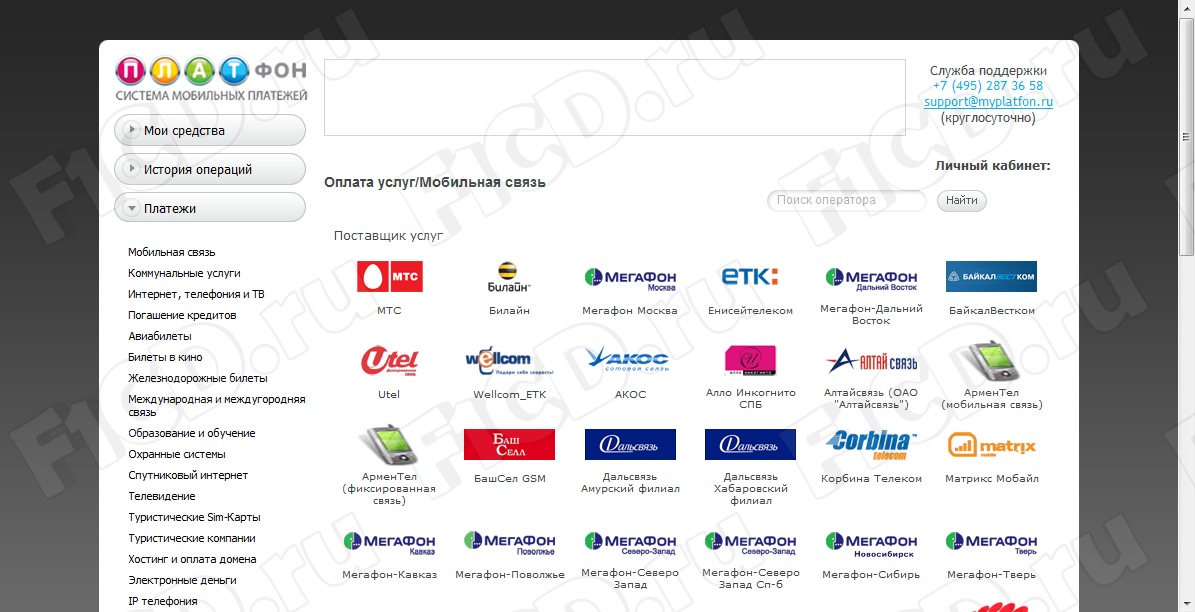Select the Megafon Tver logo
Viewport: 1195px width, 612px height.
992,543
